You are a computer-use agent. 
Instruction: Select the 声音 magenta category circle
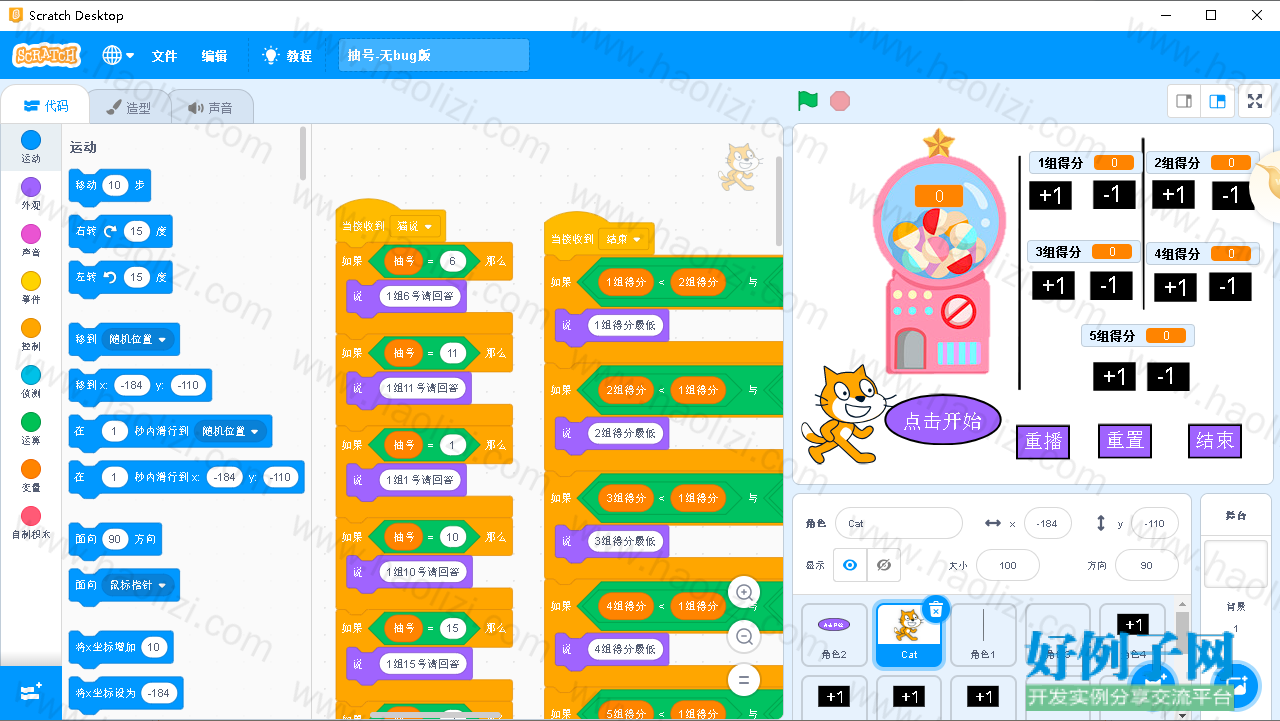point(31,234)
